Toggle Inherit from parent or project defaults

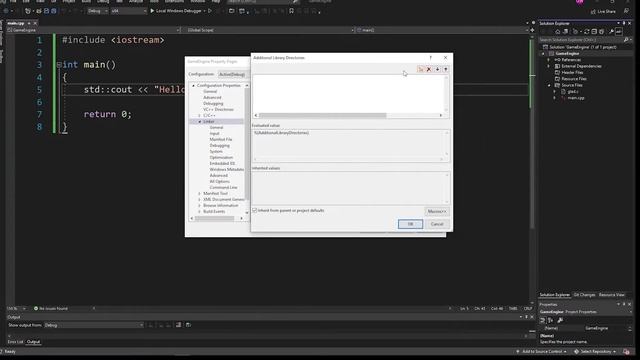click(x=255, y=211)
